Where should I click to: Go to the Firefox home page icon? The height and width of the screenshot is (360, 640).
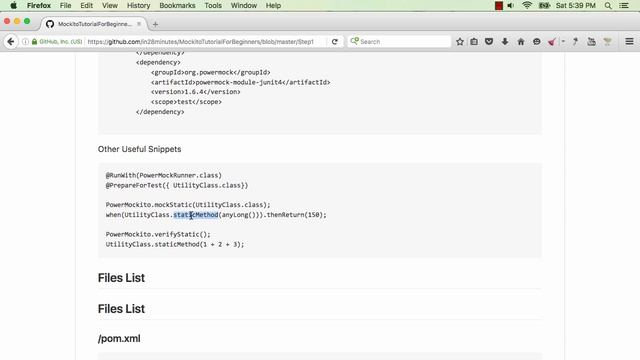click(521, 42)
